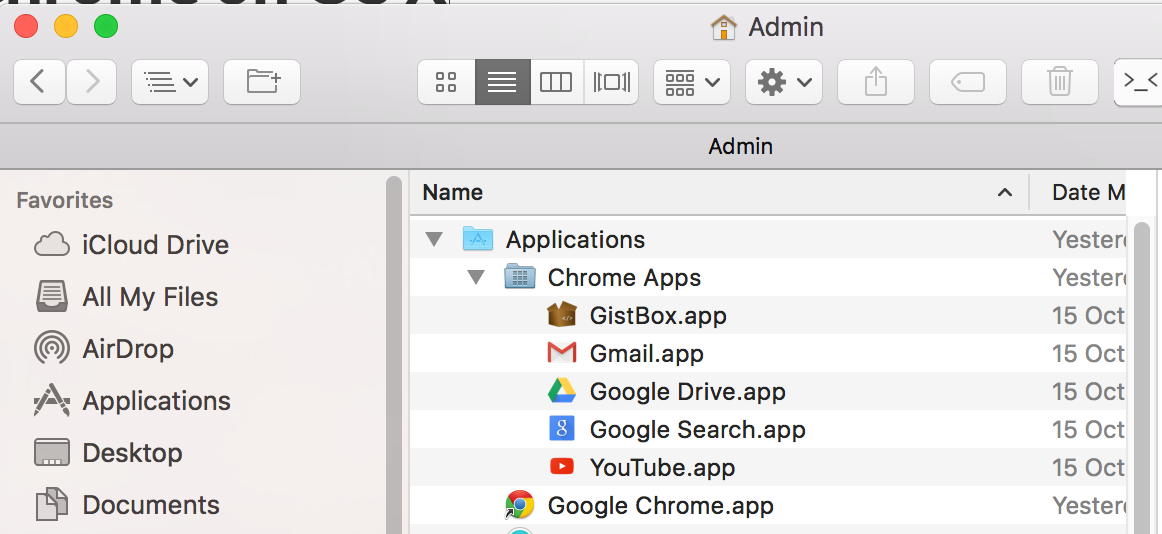Open the arrange items dropdown
Image resolution: width=1162 pixels, height=534 pixels.
[691, 81]
